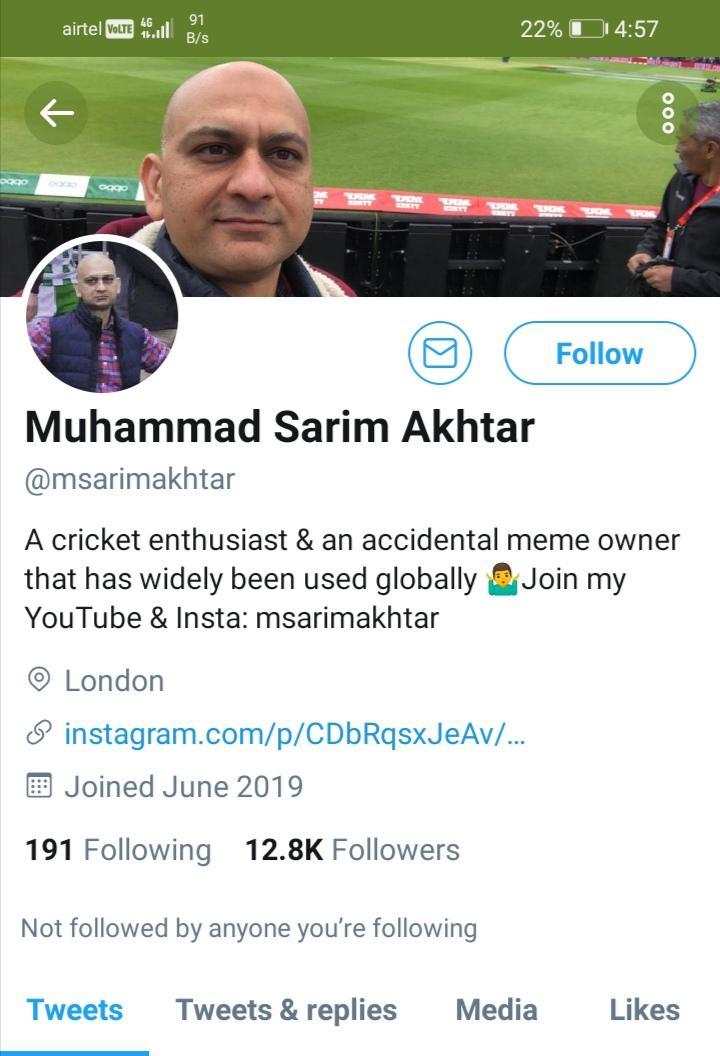
Task: Open the three-dot overflow menu
Action: click(668, 114)
